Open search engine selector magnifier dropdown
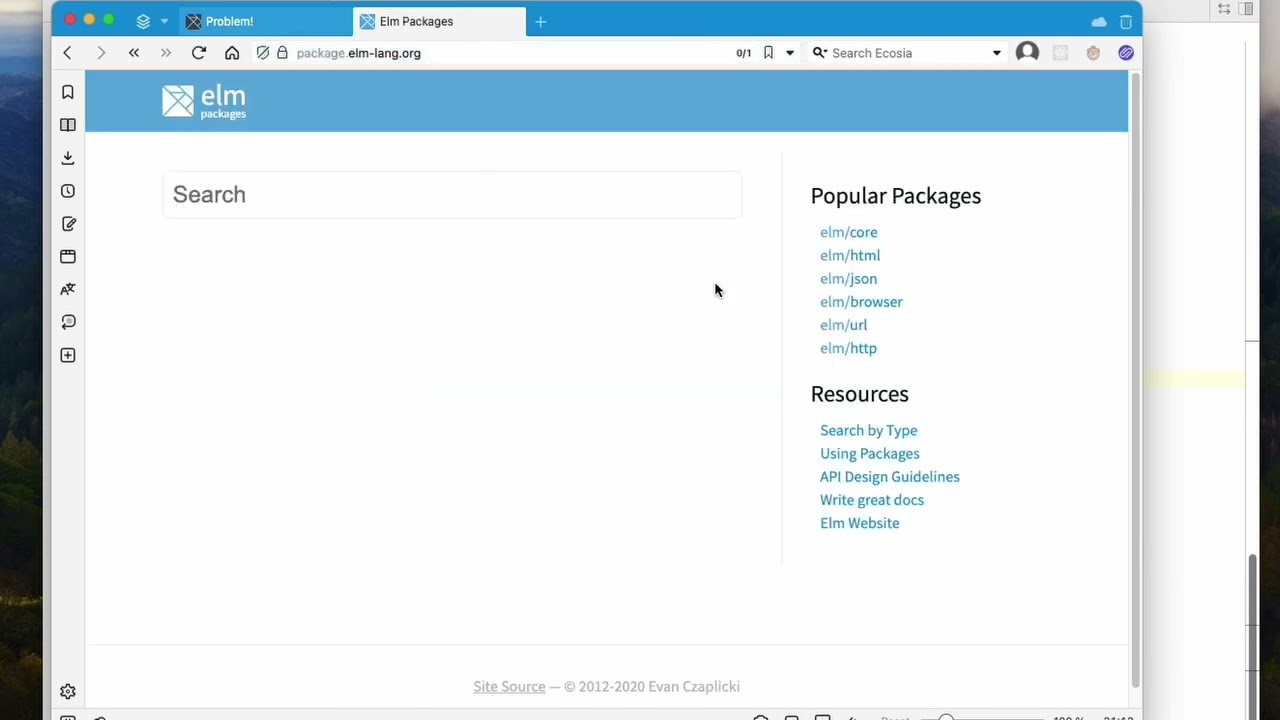The image size is (1280, 720). 820,53
